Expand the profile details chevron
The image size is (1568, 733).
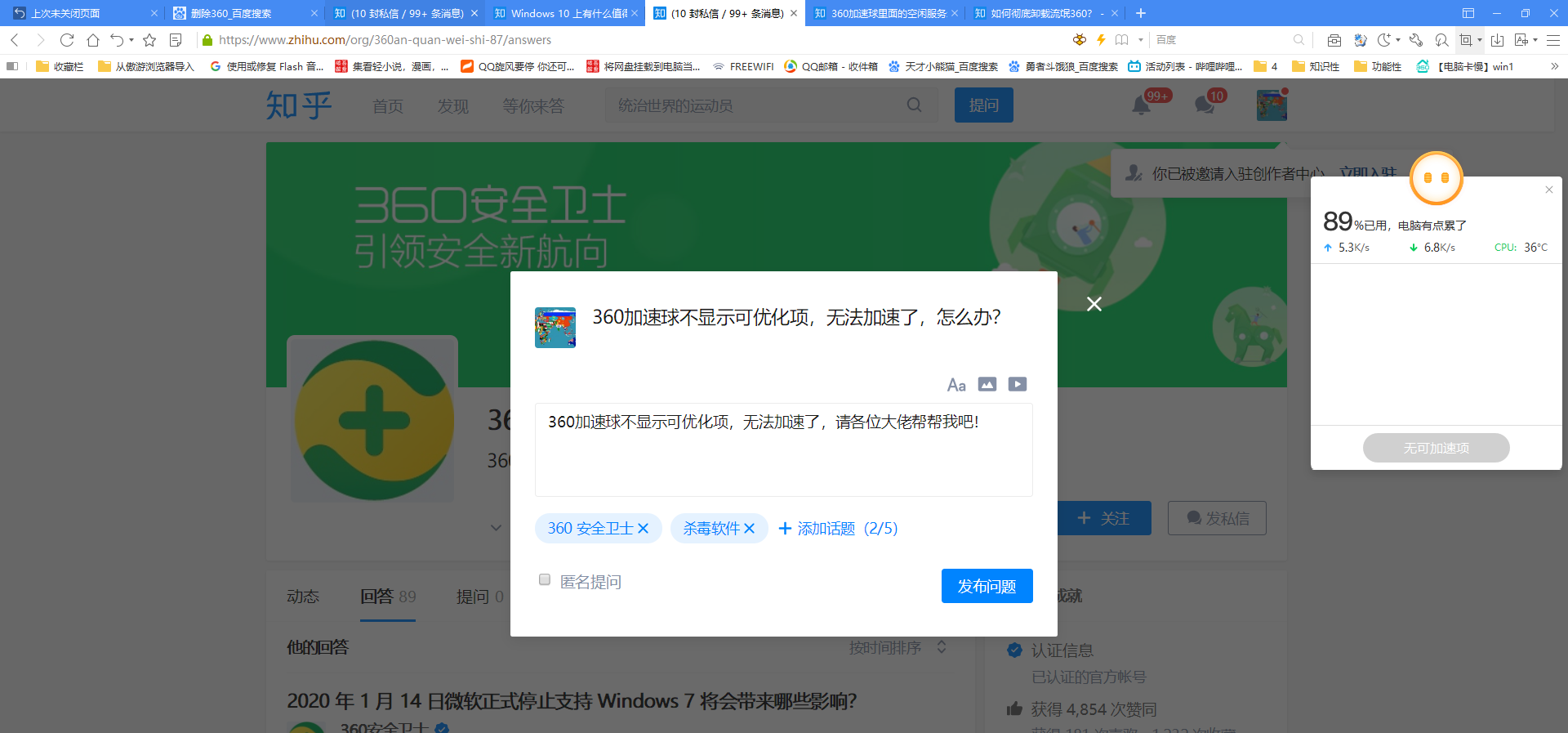point(496,528)
